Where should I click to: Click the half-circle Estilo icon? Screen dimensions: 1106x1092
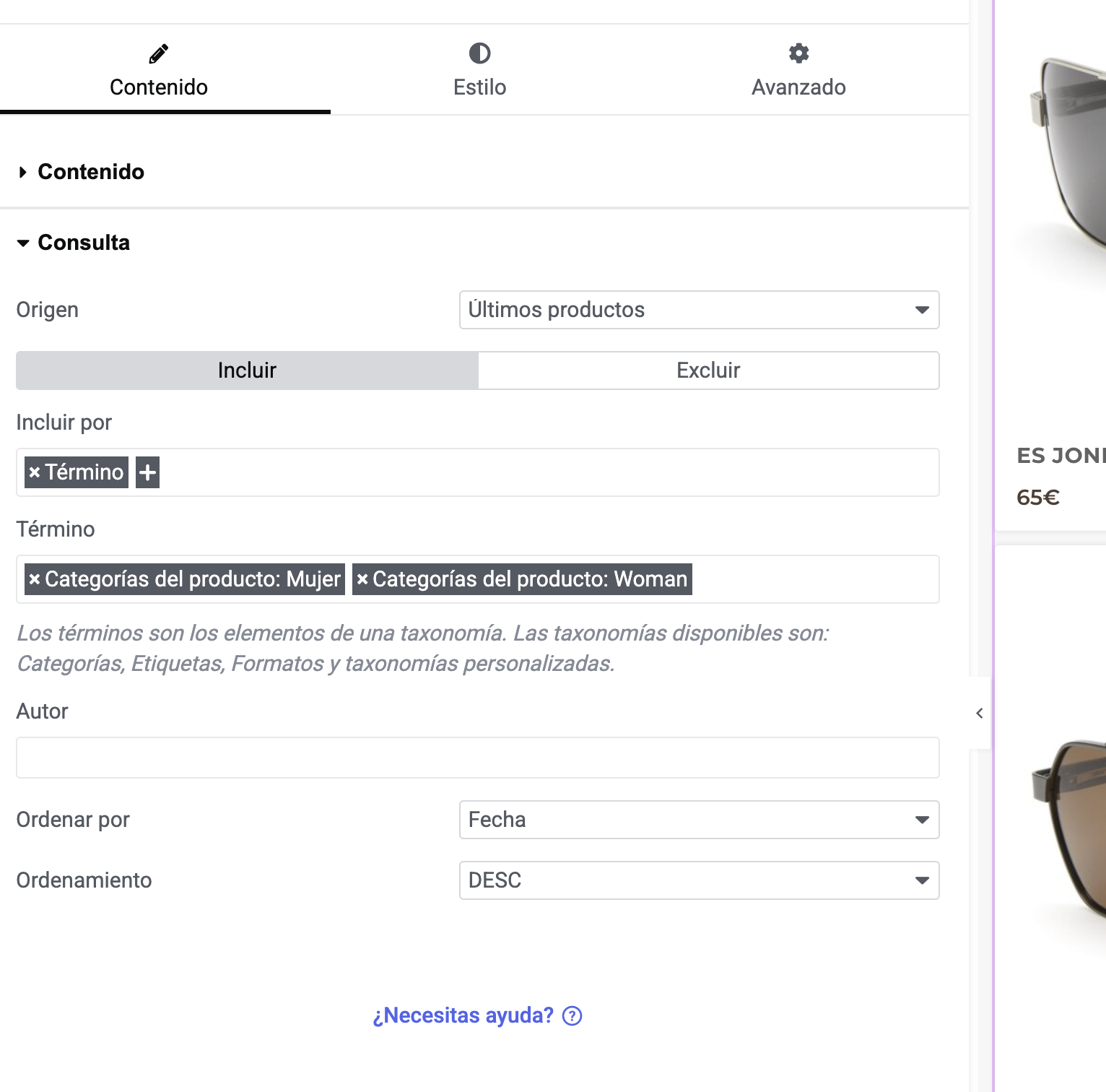pos(479,53)
